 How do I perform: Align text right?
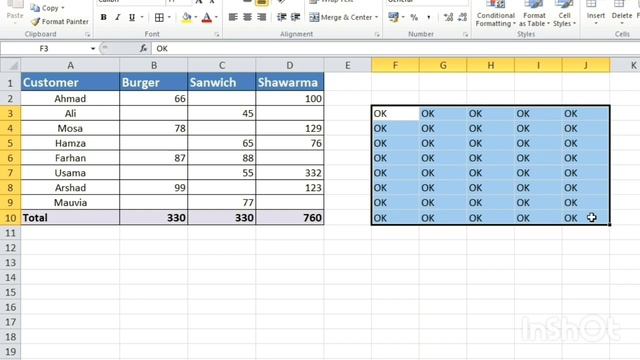click(x=262, y=17)
